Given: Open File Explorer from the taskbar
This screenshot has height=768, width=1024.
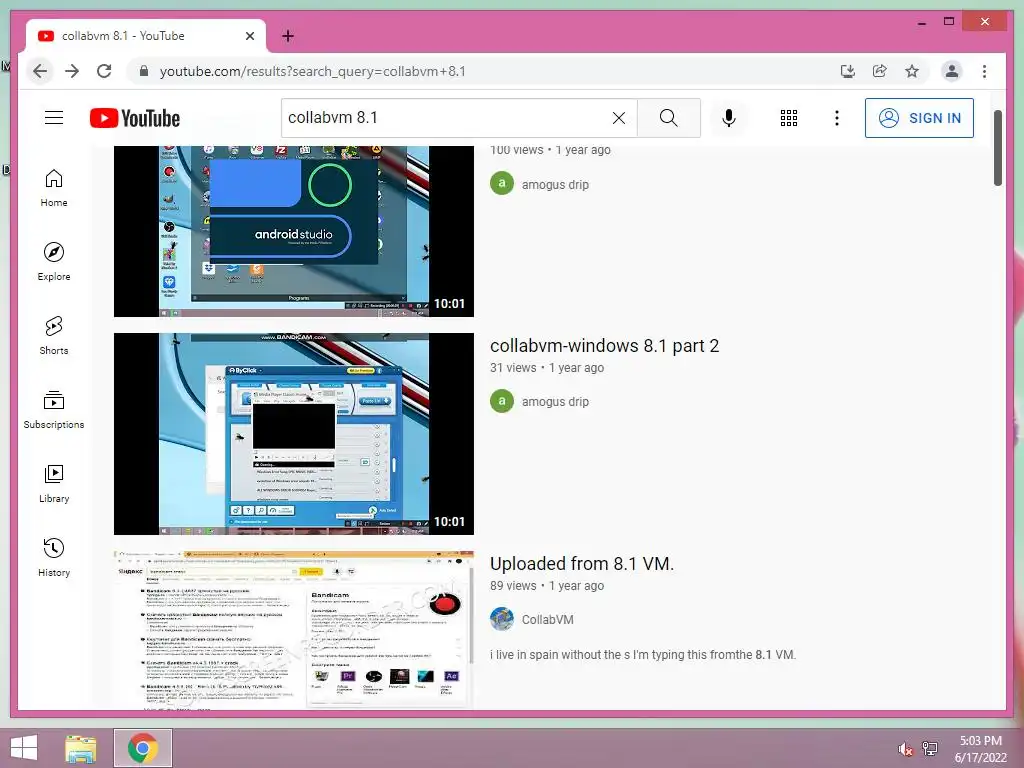Looking at the screenshot, I should point(81,748).
